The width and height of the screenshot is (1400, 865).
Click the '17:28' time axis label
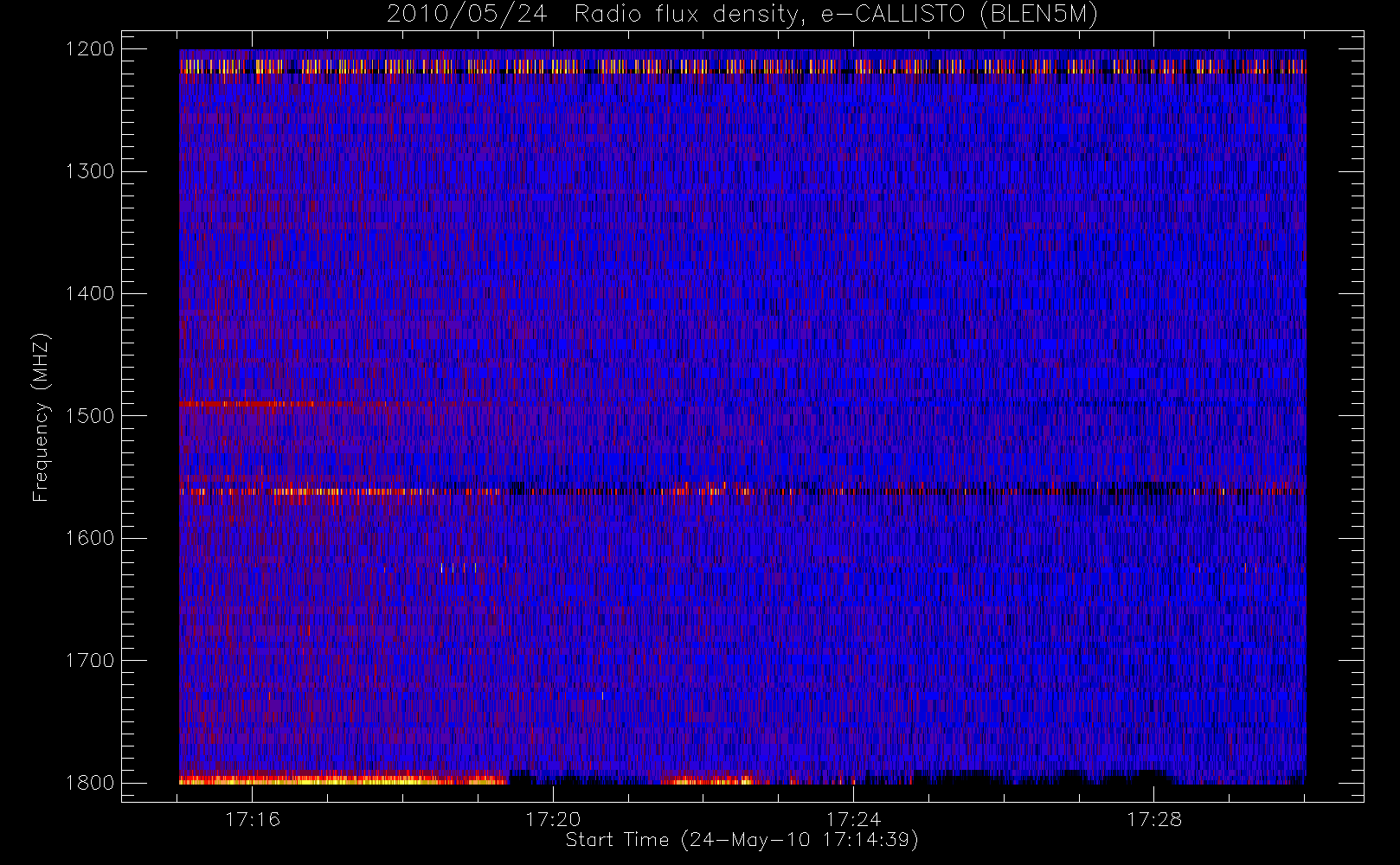pyautogui.click(x=1154, y=819)
